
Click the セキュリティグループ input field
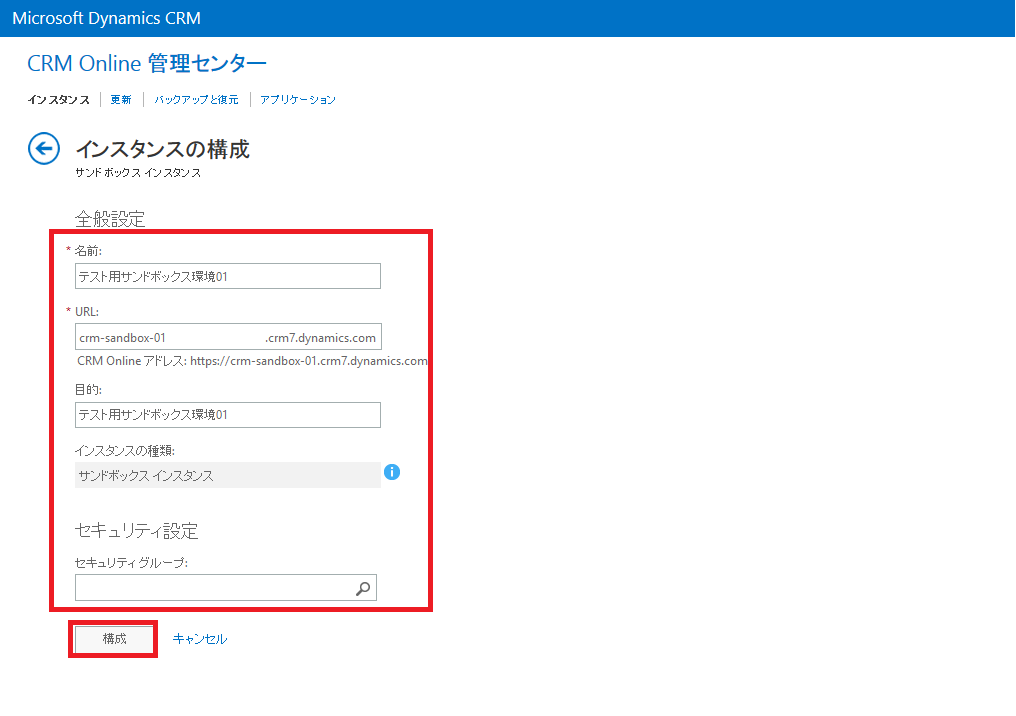coord(225,588)
